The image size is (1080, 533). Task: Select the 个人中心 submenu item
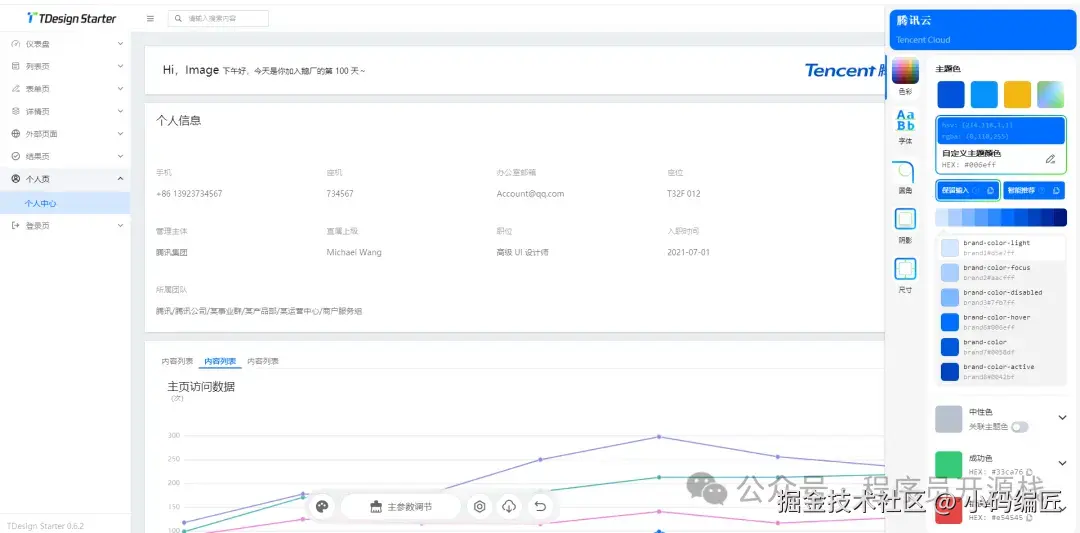(x=65, y=203)
